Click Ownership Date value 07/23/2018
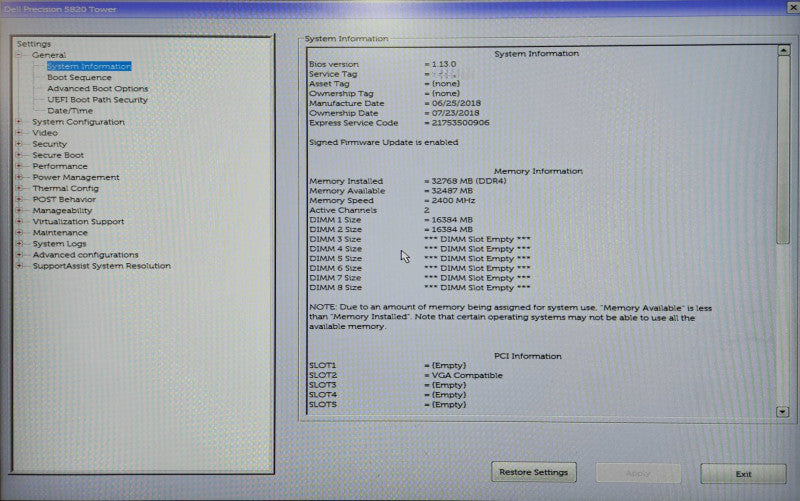The width and height of the screenshot is (800, 501). pyautogui.click(x=456, y=113)
